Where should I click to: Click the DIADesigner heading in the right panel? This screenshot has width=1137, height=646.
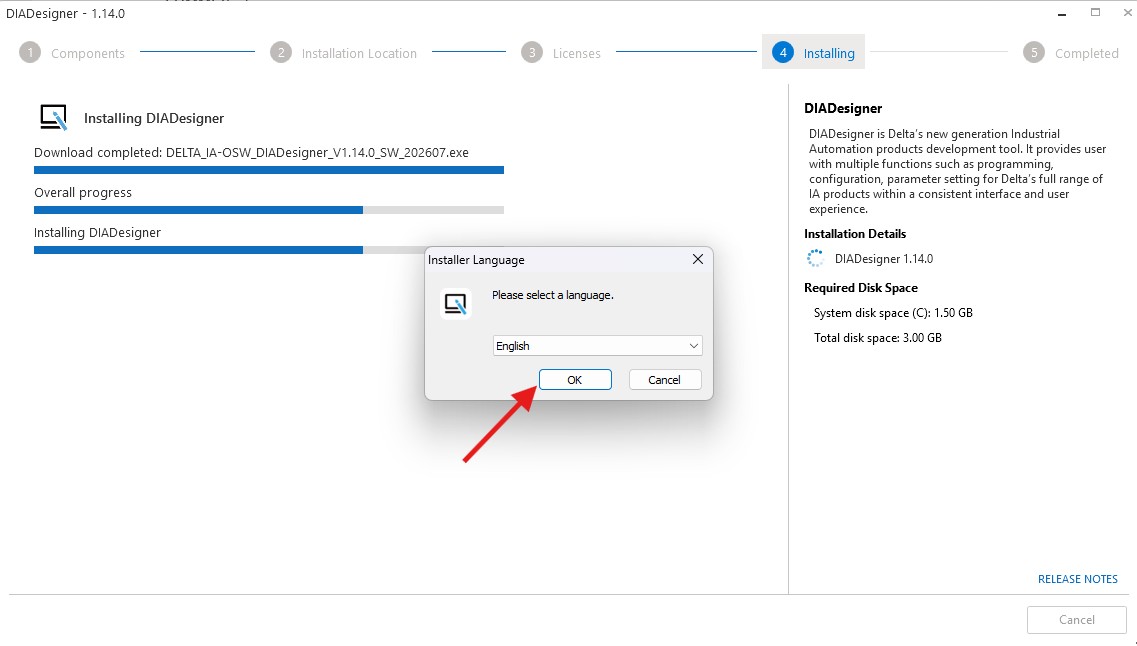[843, 109]
